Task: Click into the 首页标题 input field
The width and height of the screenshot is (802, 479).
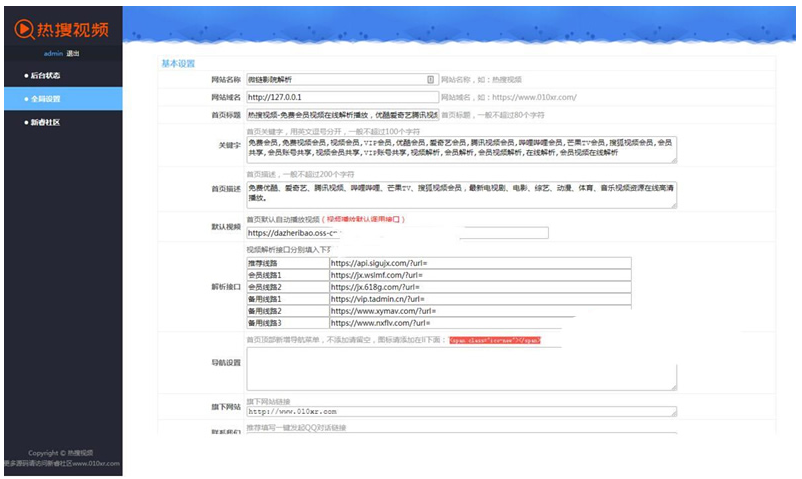Action: (x=341, y=115)
